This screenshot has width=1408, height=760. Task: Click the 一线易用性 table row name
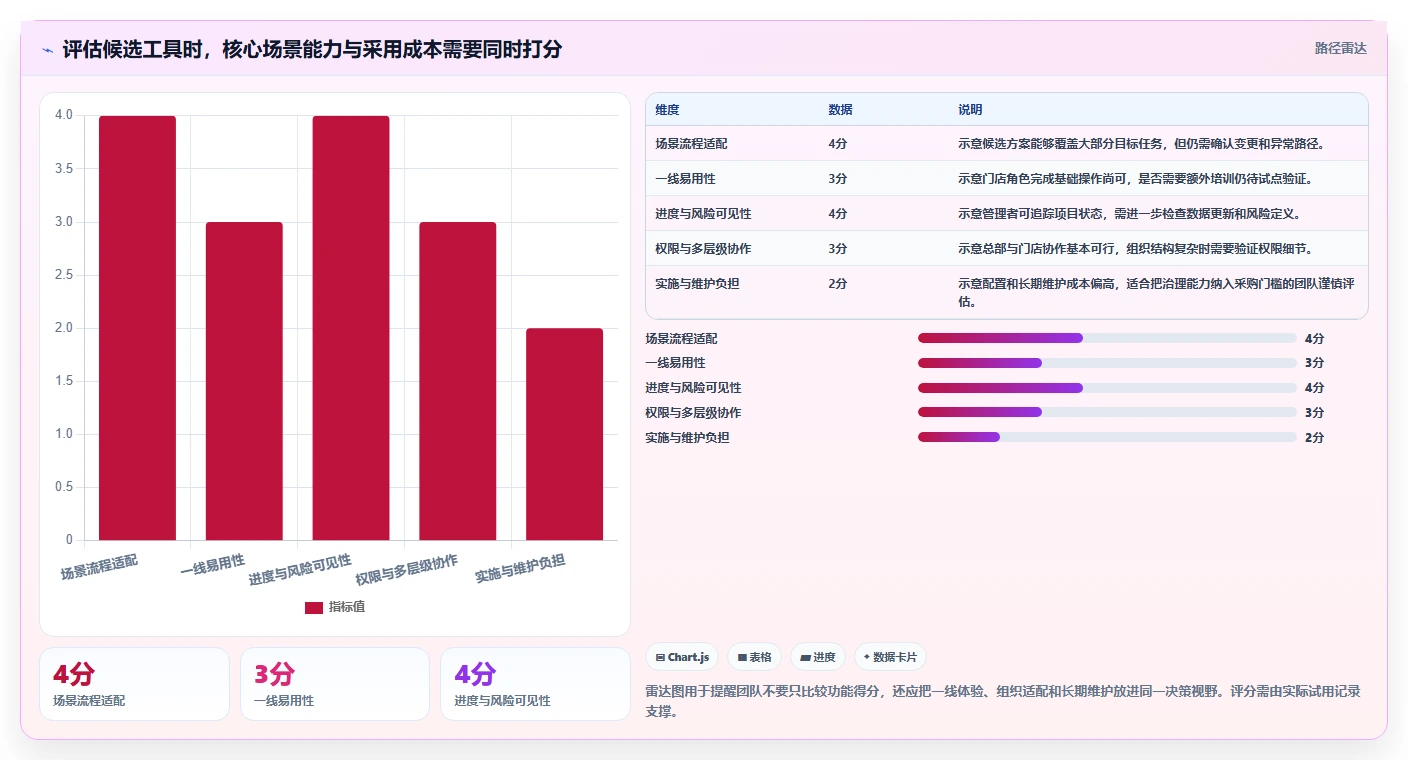(685, 178)
